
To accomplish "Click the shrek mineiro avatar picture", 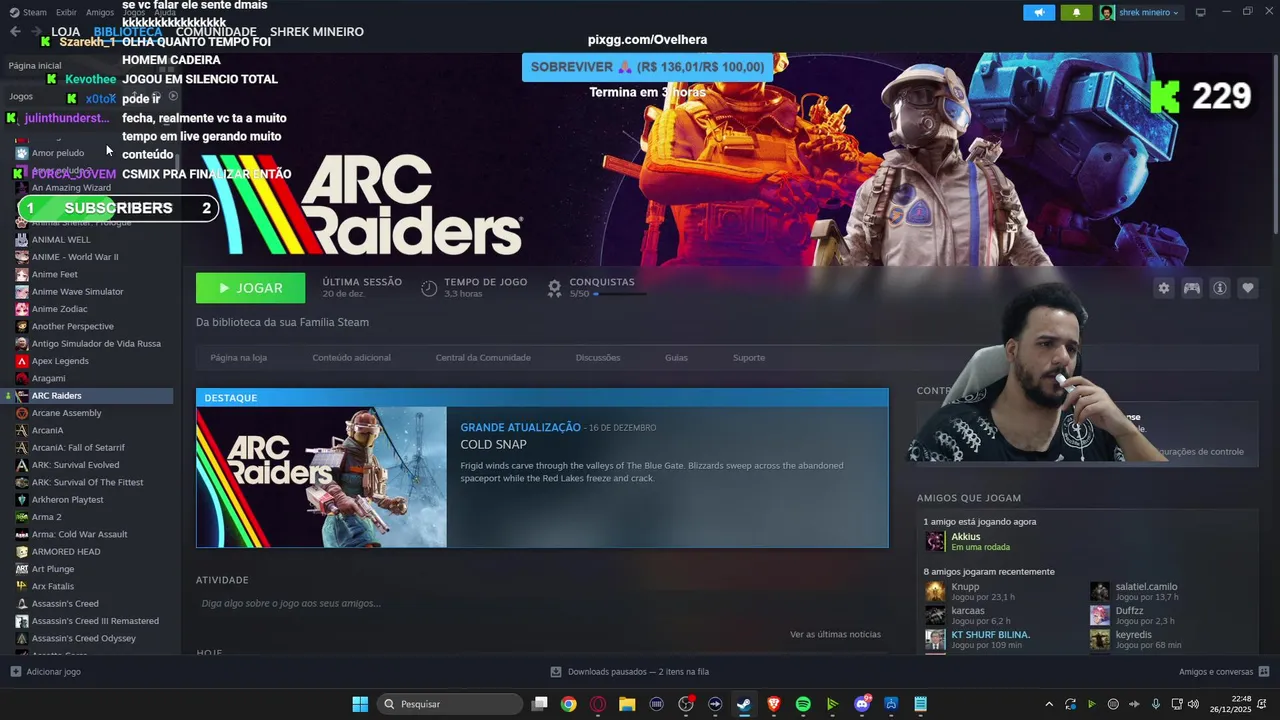I will tap(1107, 12).
